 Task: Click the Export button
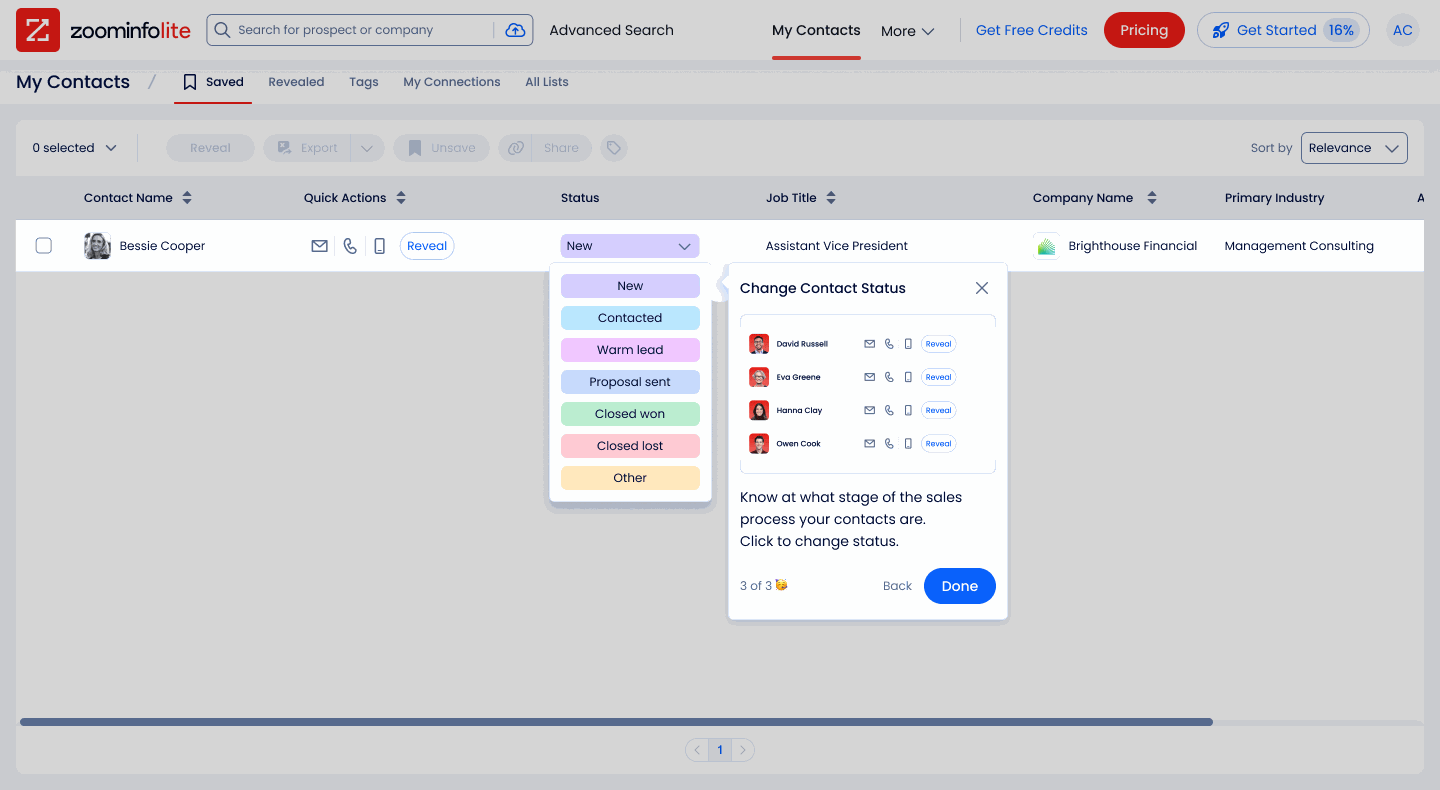point(308,148)
